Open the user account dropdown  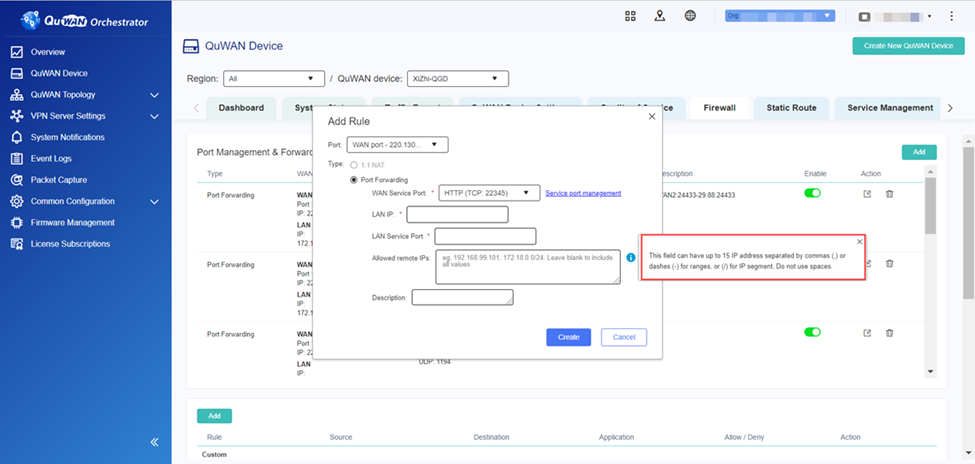(x=895, y=16)
